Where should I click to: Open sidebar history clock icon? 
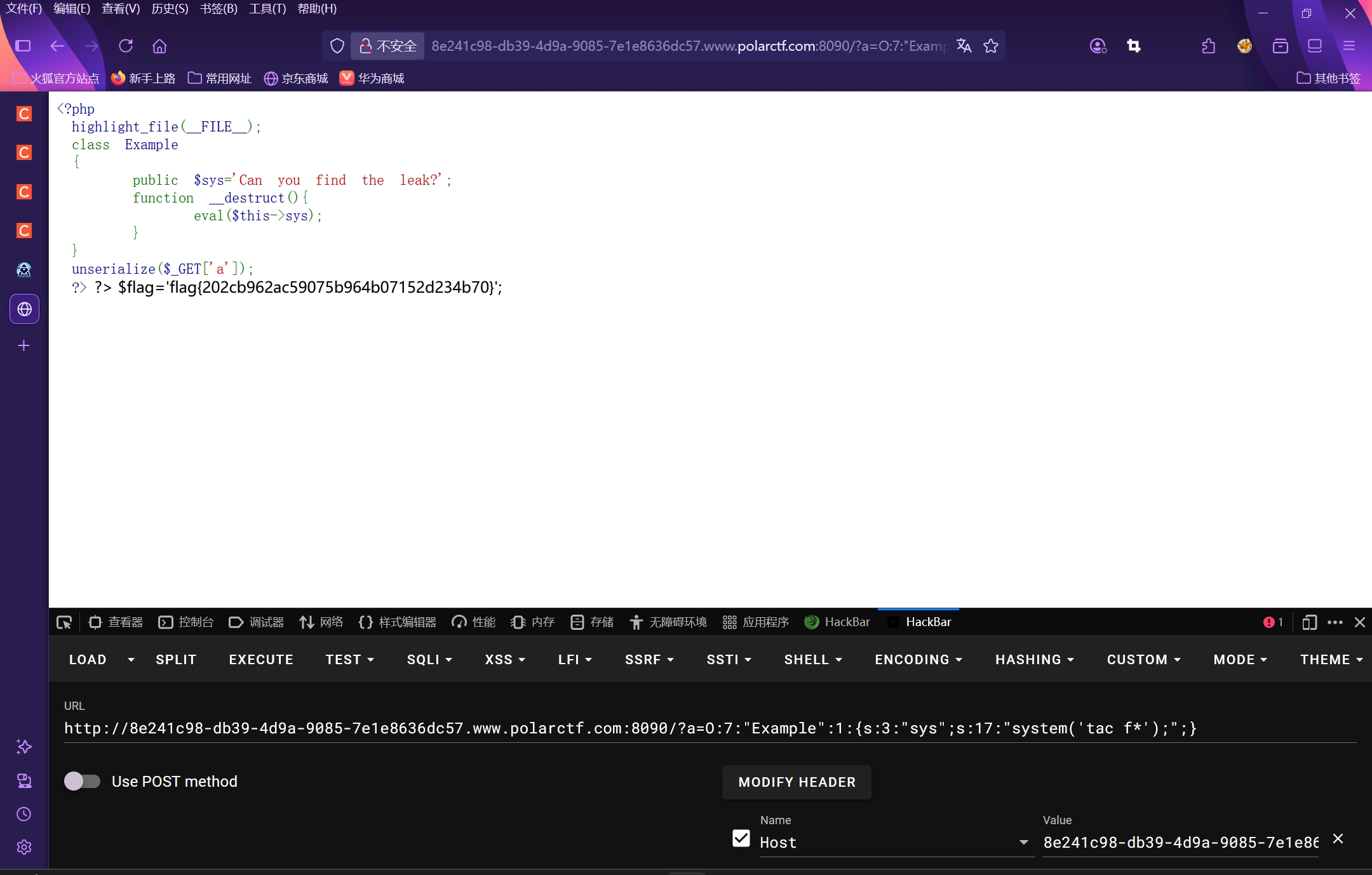(24, 814)
